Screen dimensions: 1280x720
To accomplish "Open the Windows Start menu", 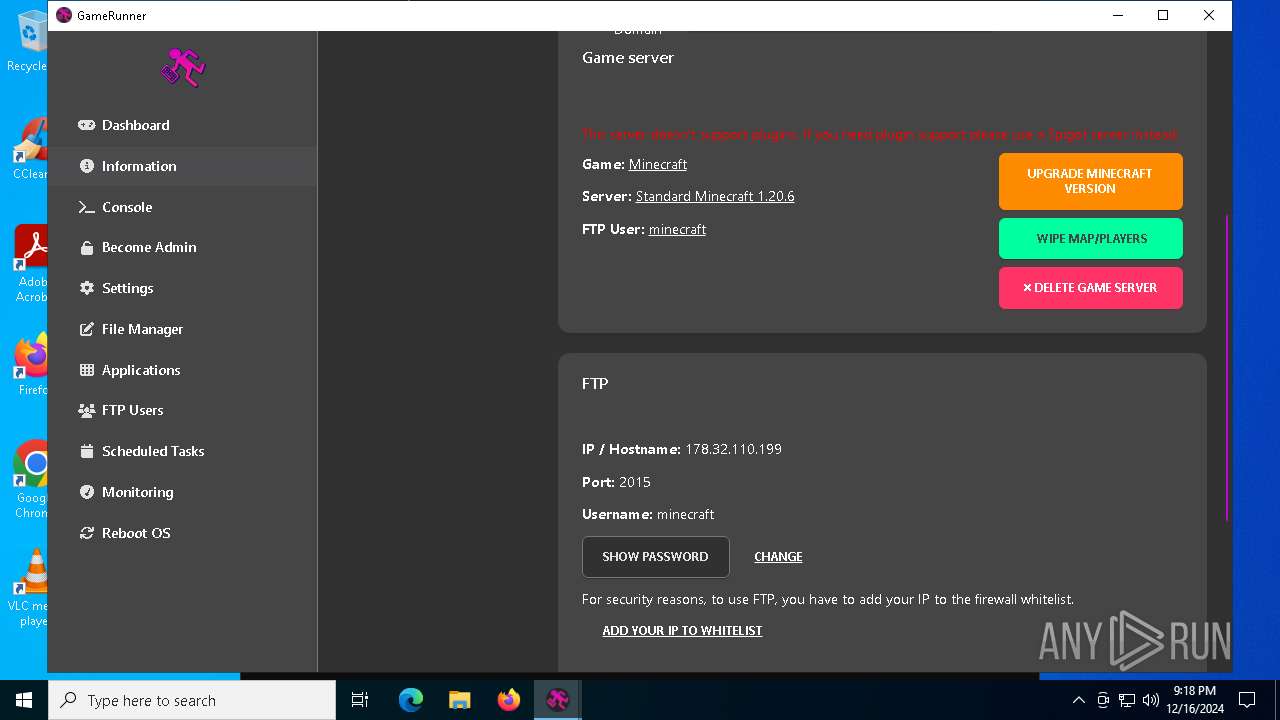I will [24, 700].
